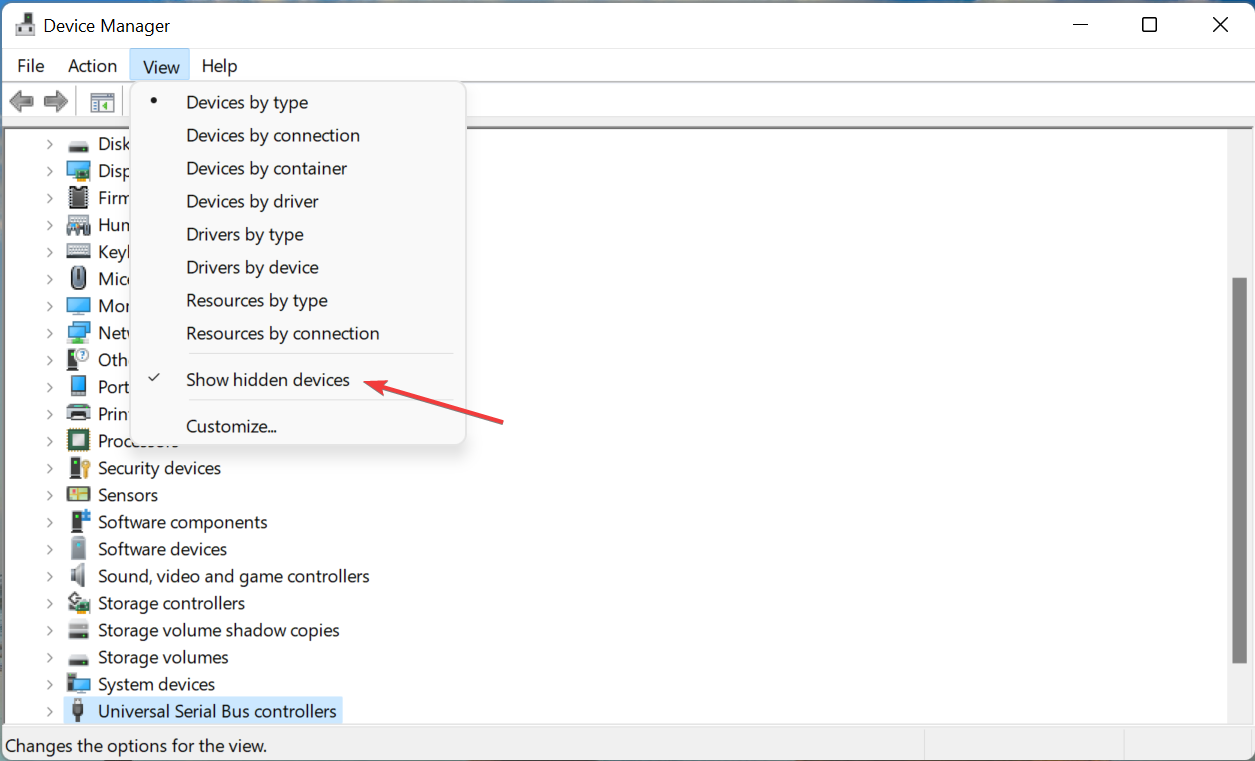The width and height of the screenshot is (1255, 761).
Task: Select the Firmware category icon
Action: pos(78,198)
